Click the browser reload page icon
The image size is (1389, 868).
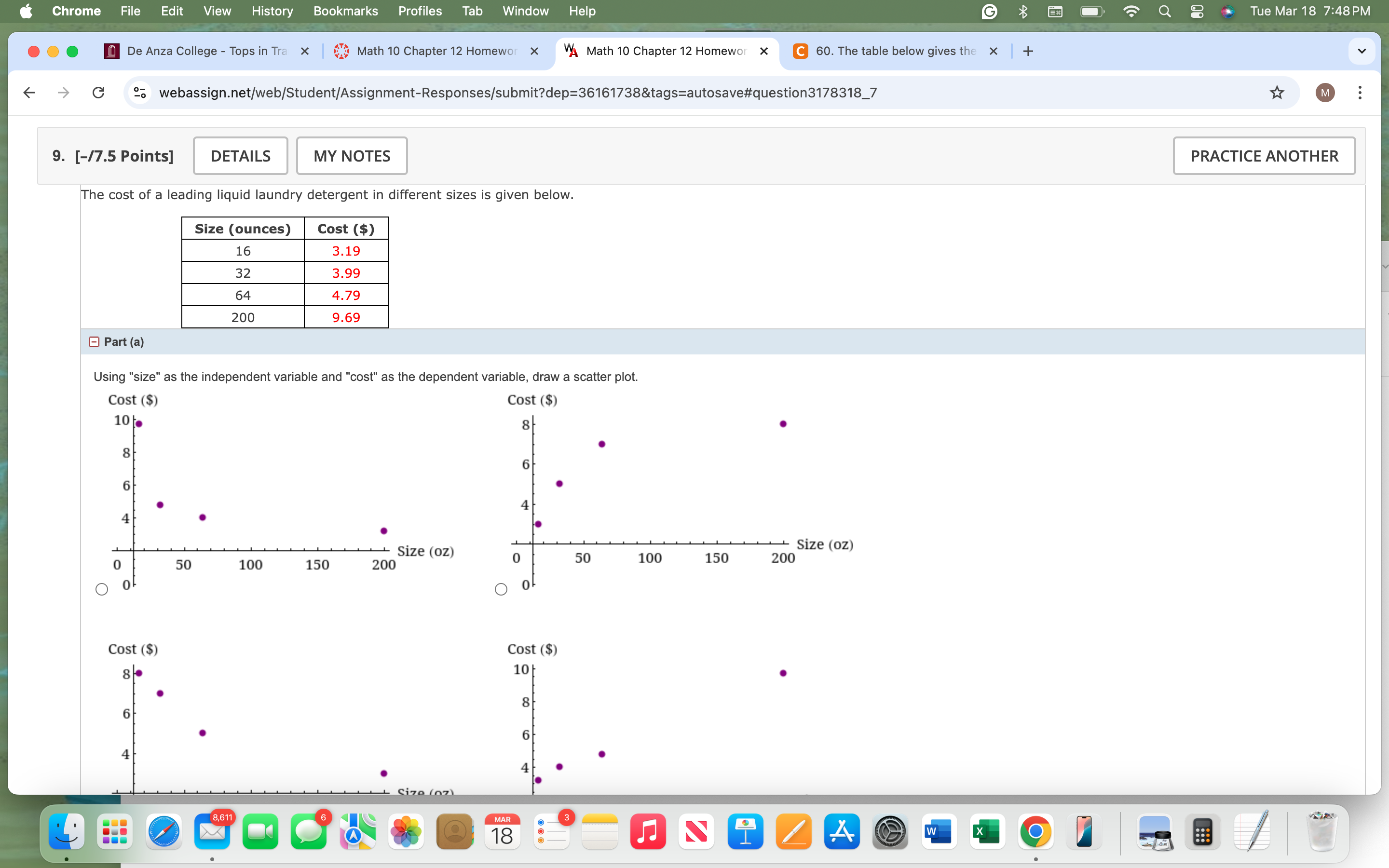(x=98, y=93)
